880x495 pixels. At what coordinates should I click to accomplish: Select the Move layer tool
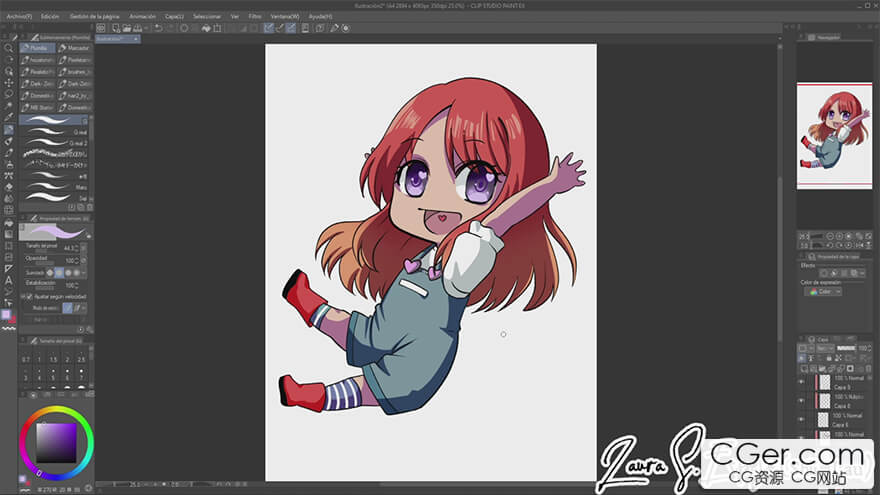point(8,82)
